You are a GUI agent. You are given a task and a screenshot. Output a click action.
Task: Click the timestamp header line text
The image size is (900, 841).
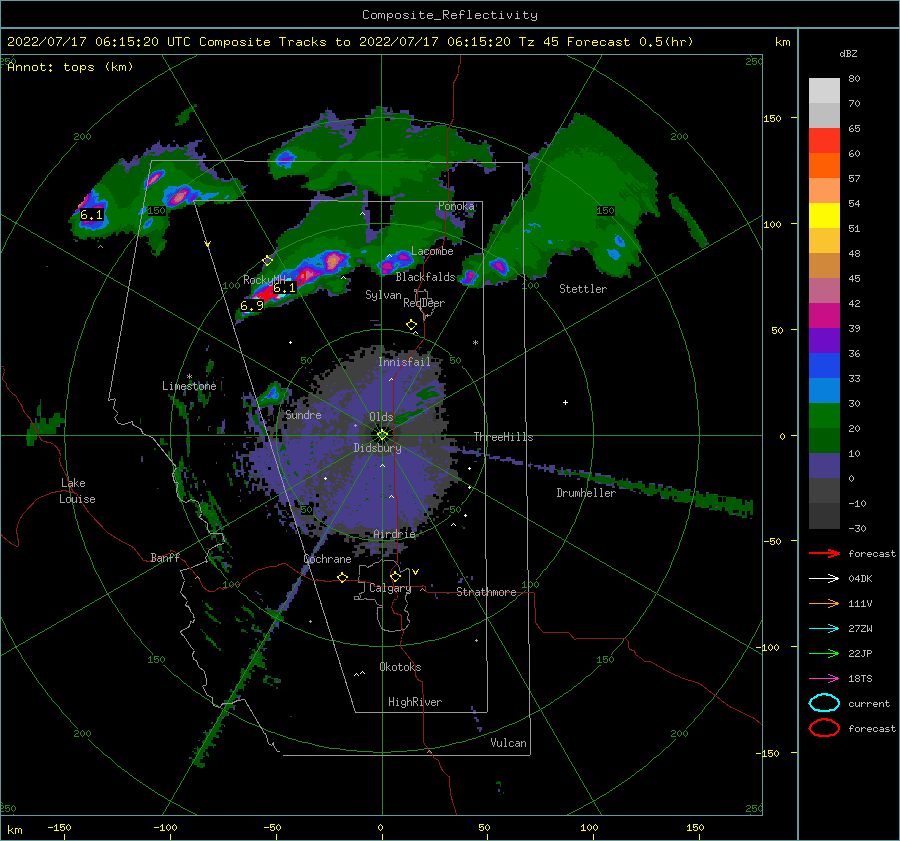(x=350, y=42)
